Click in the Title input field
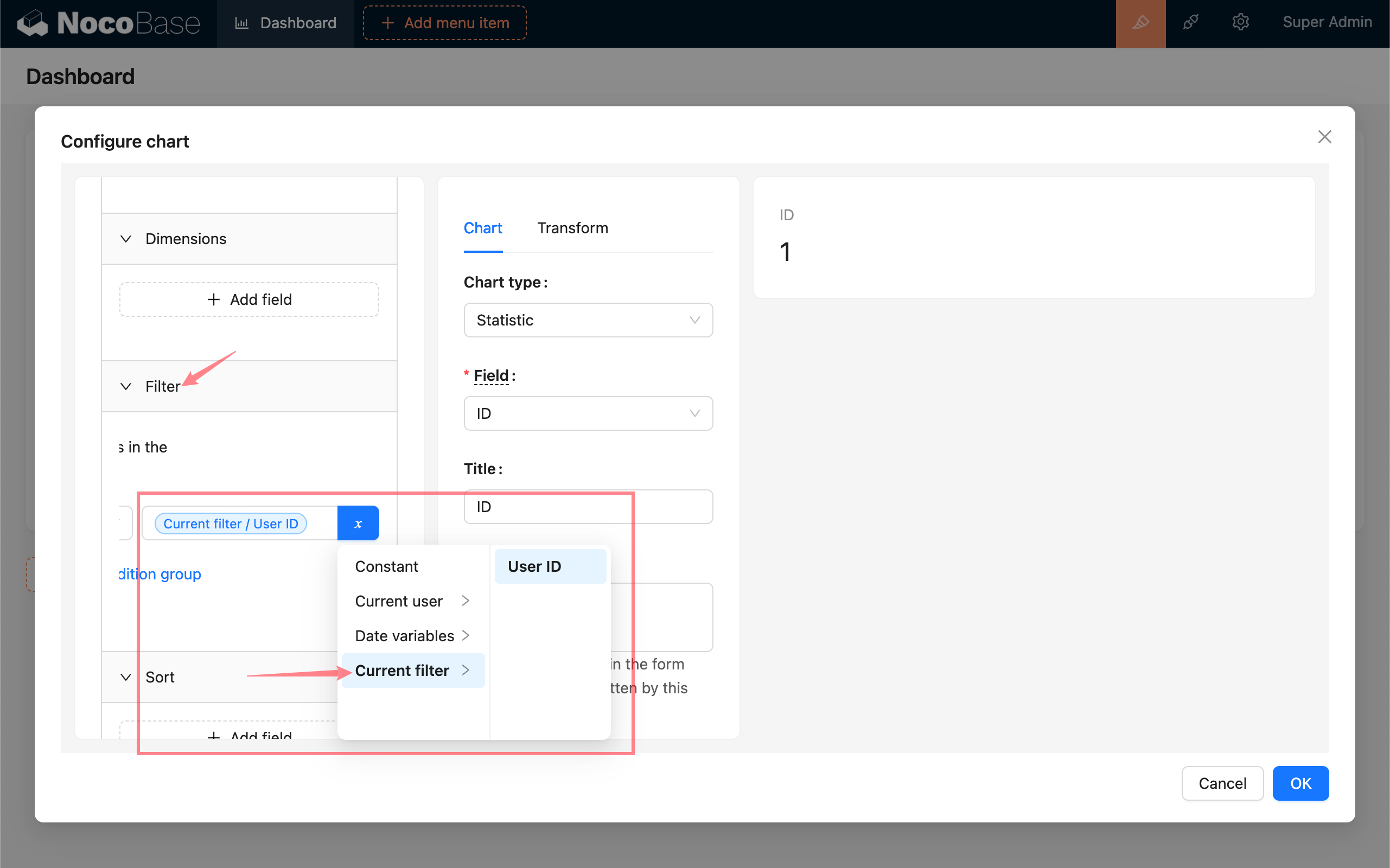 point(588,506)
